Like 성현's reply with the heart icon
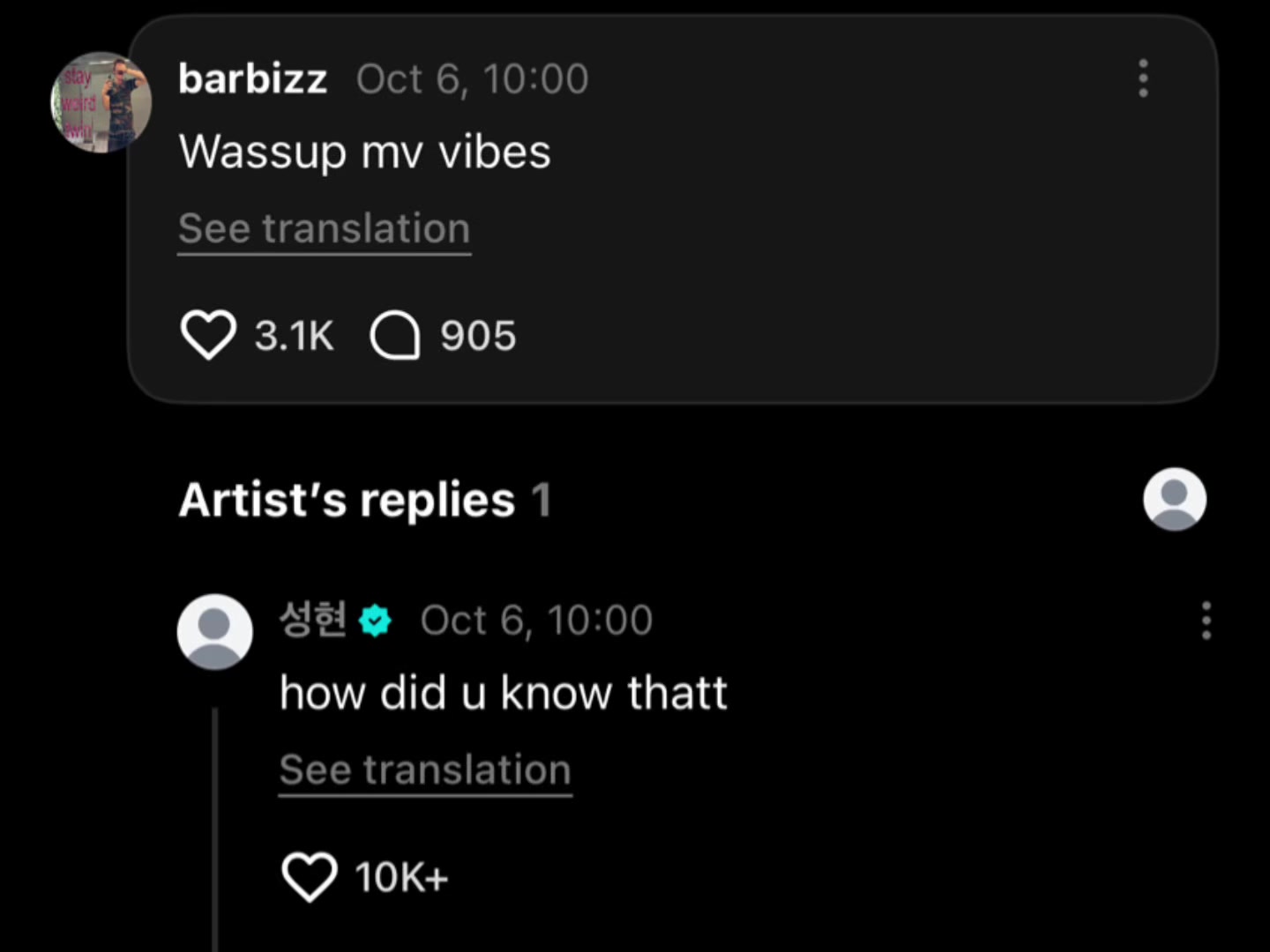This screenshot has height=952, width=1270. click(310, 877)
